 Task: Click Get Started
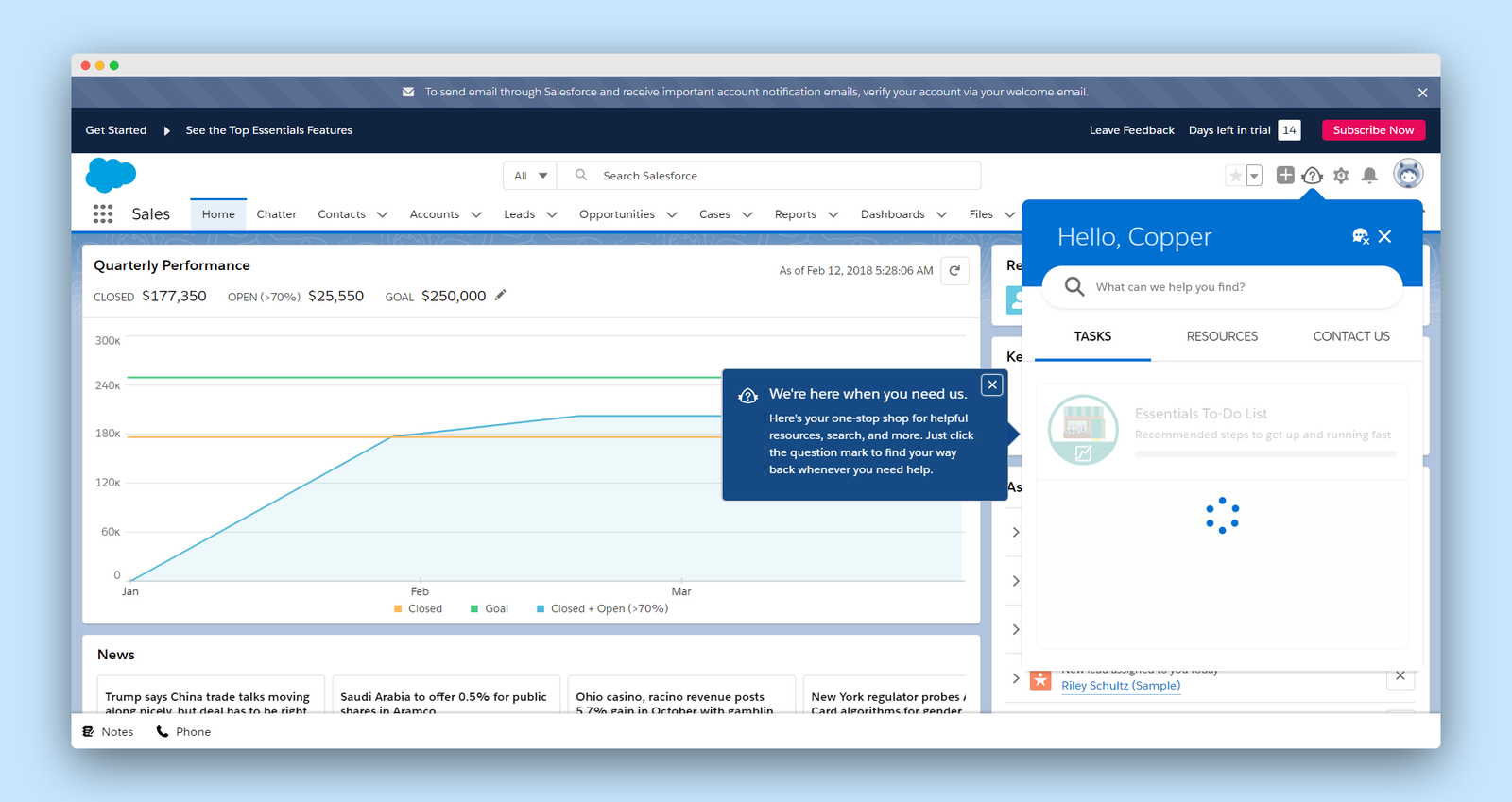pos(115,130)
